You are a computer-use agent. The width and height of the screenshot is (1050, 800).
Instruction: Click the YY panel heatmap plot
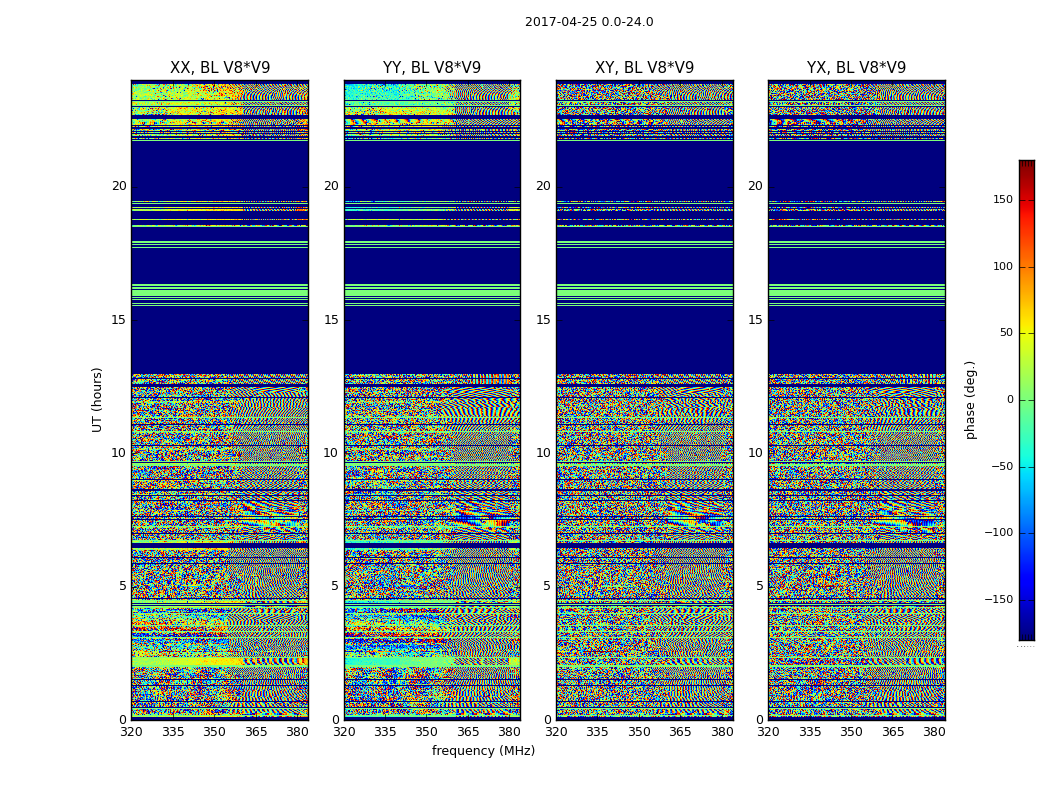432,400
